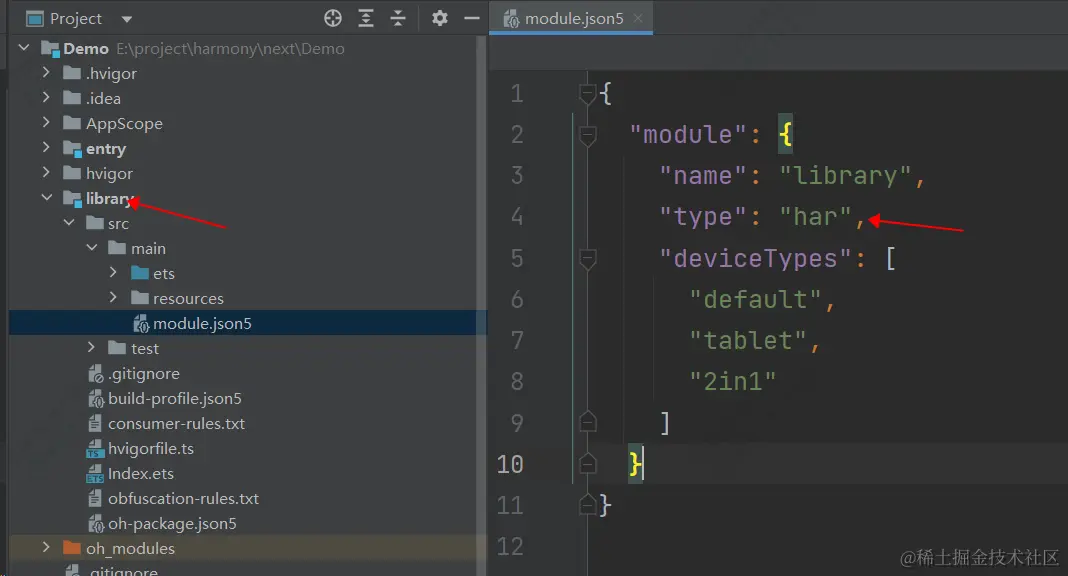Click the entry module folder icon
The width and height of the screenshot is (1068, 576).
tap(72, 148)
